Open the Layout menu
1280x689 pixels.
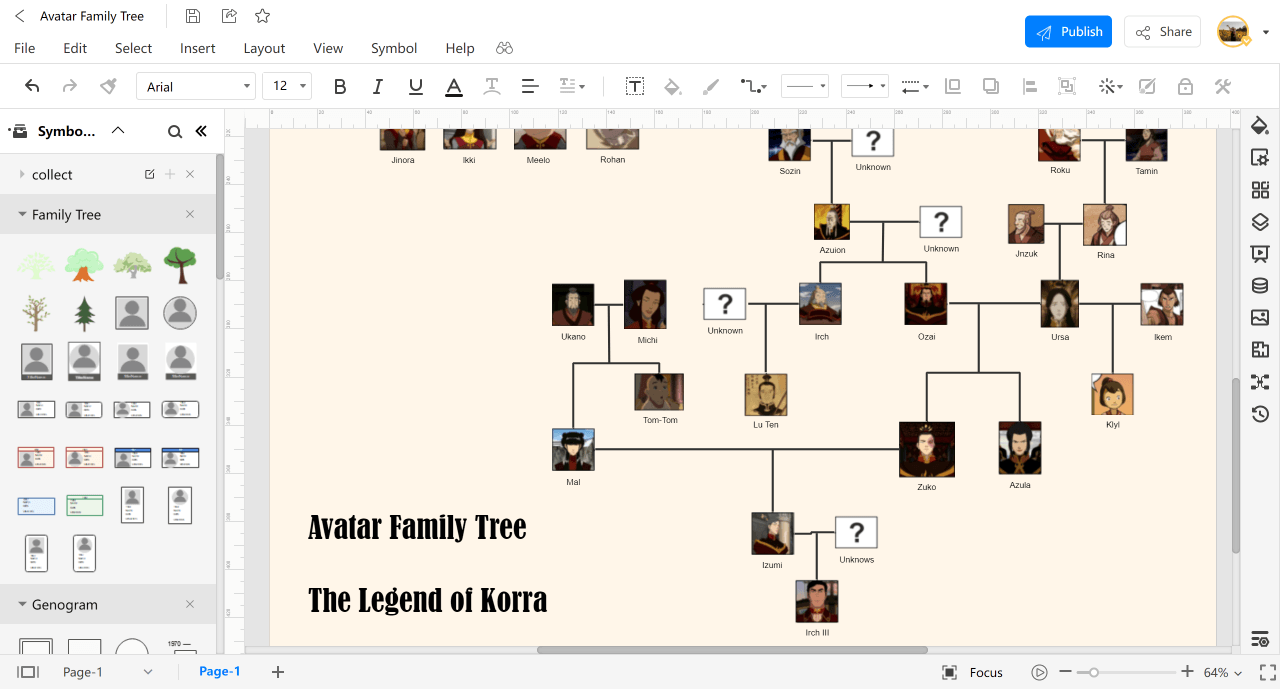pyautogui.click(x=264, y=48)
